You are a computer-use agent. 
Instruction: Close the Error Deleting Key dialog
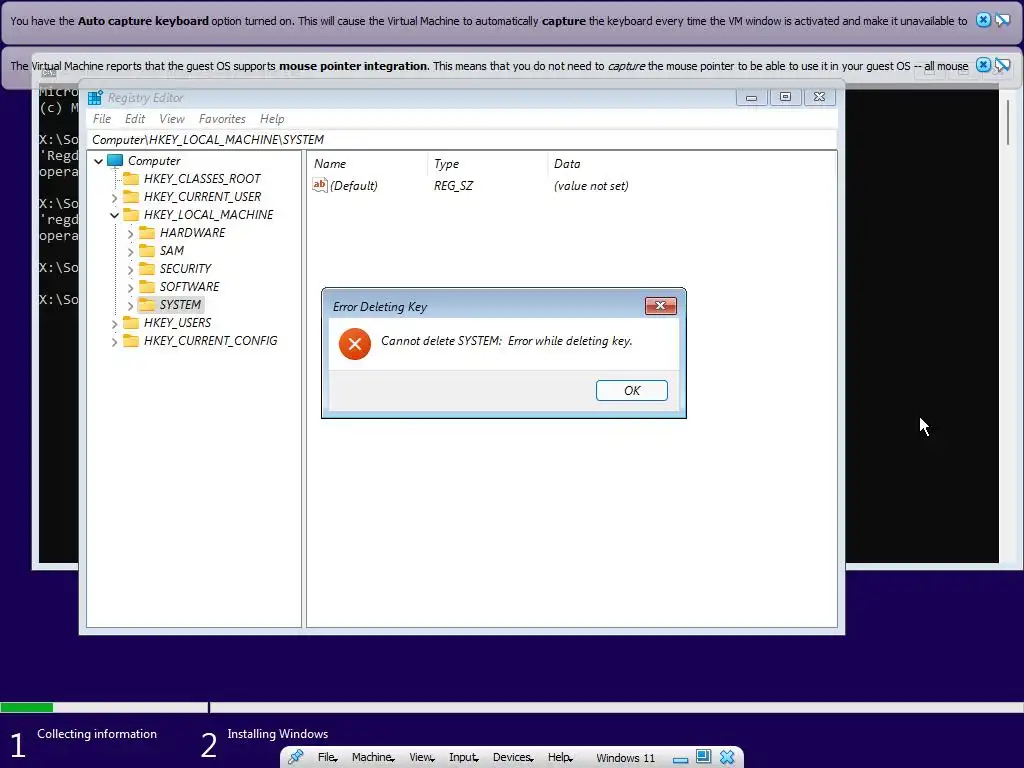pos(660,306)
